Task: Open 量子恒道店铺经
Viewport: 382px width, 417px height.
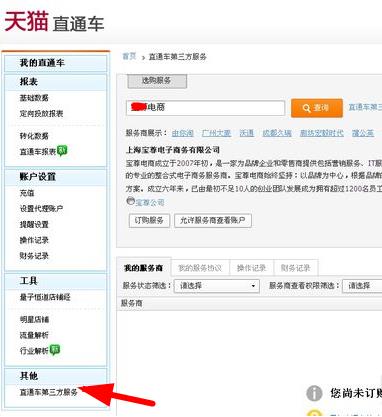Action: pos(45,297)
